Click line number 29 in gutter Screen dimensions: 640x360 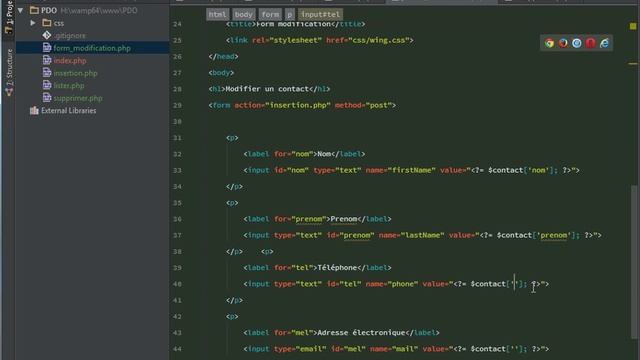pyautogui.click(x=177, y=105)
